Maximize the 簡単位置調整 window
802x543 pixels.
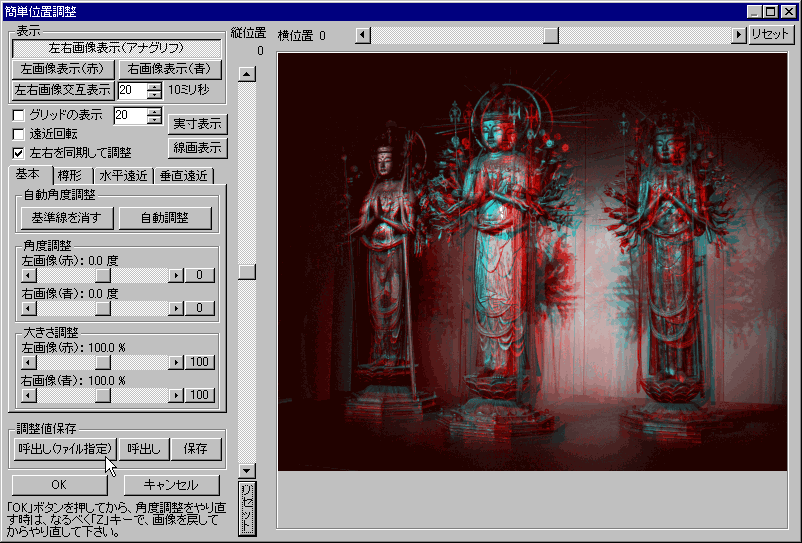click(x=771, y=11)
